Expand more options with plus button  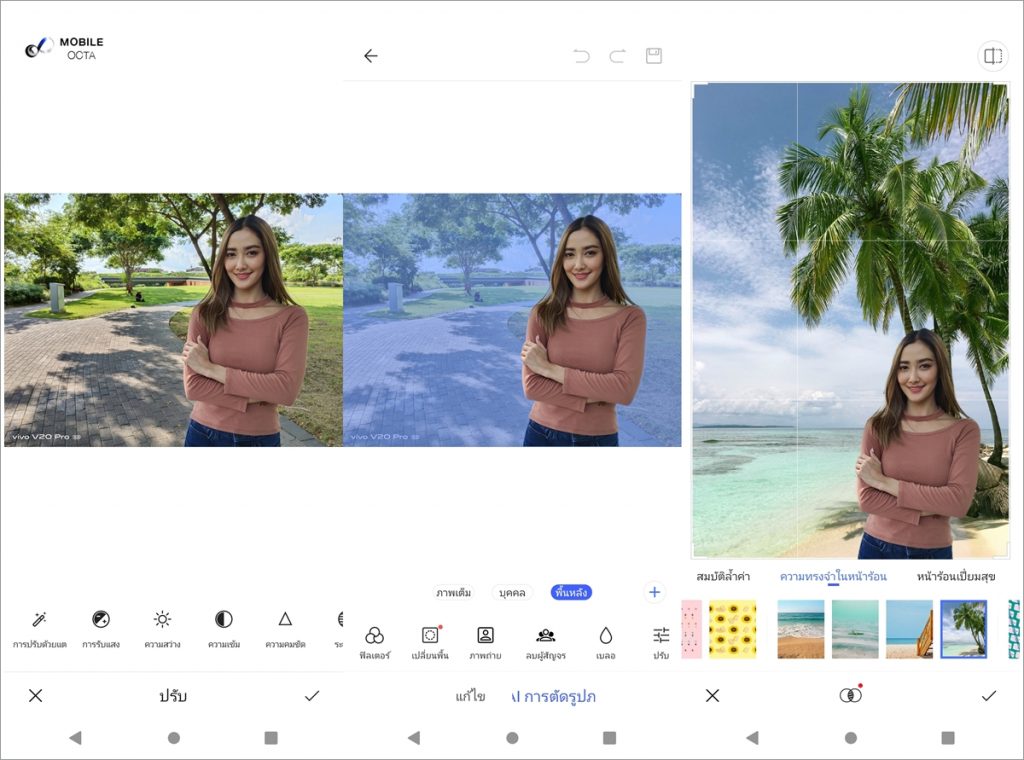coord(655,592)
